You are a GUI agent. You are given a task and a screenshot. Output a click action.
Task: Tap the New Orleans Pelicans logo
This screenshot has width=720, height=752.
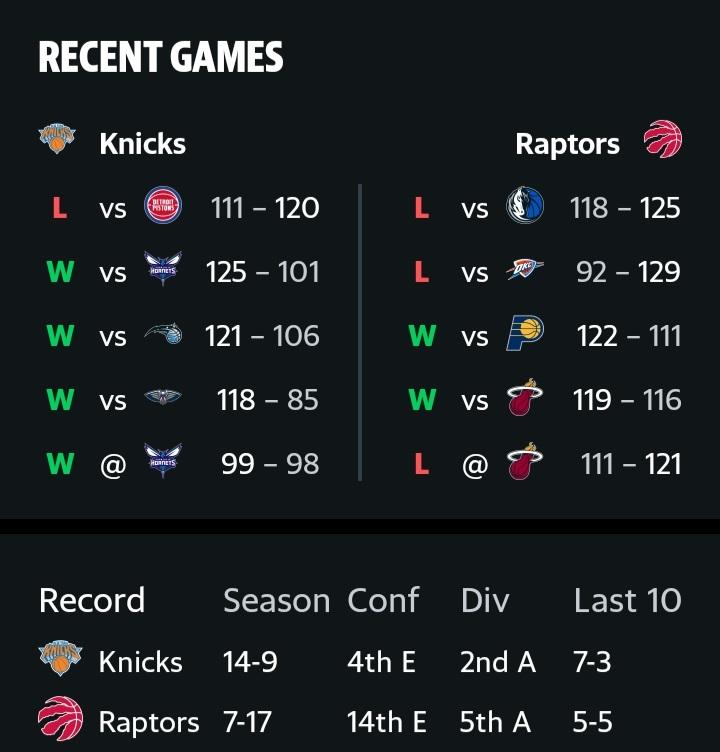(163, 397)
